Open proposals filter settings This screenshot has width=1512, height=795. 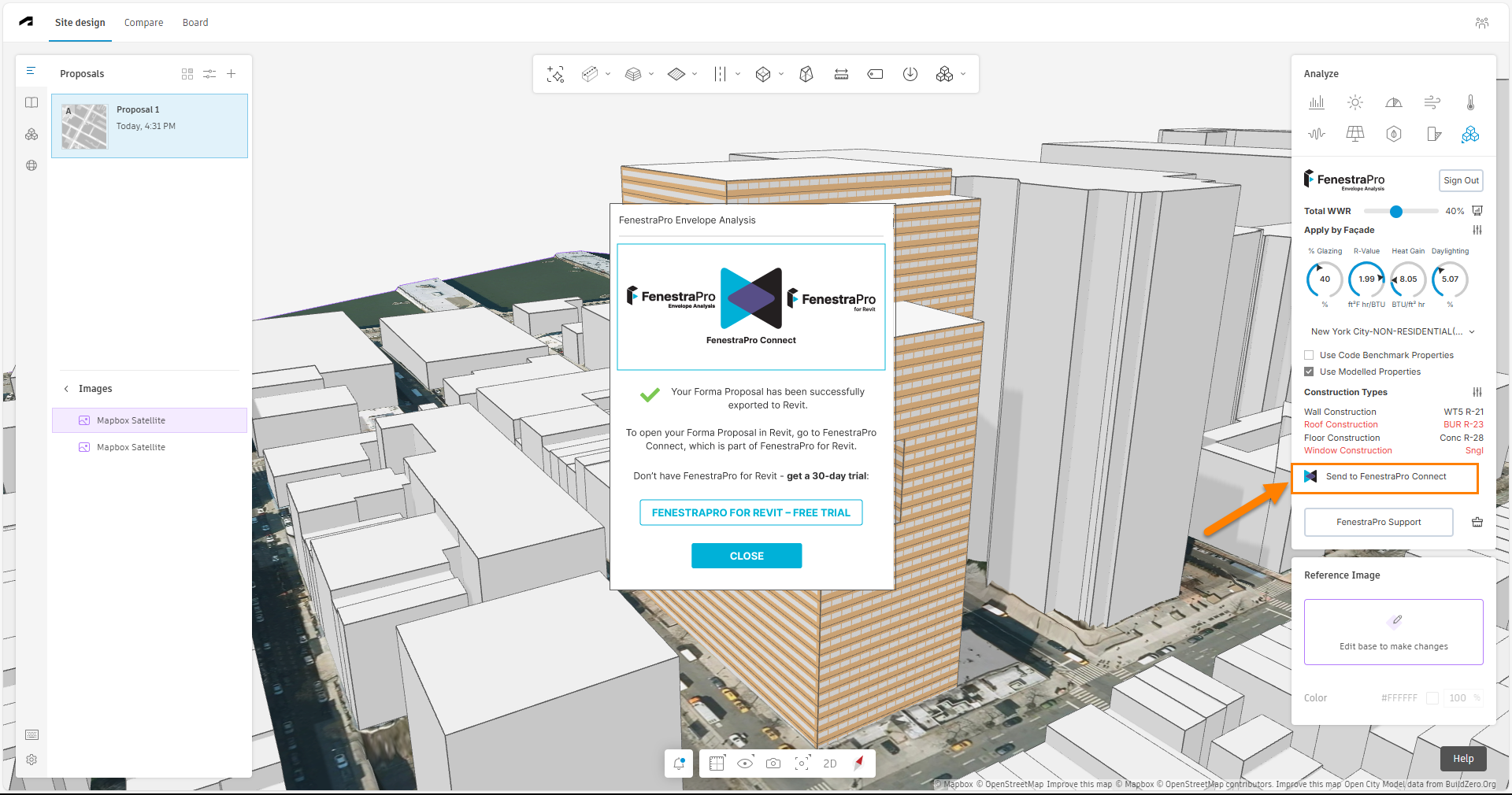[209, 73]
